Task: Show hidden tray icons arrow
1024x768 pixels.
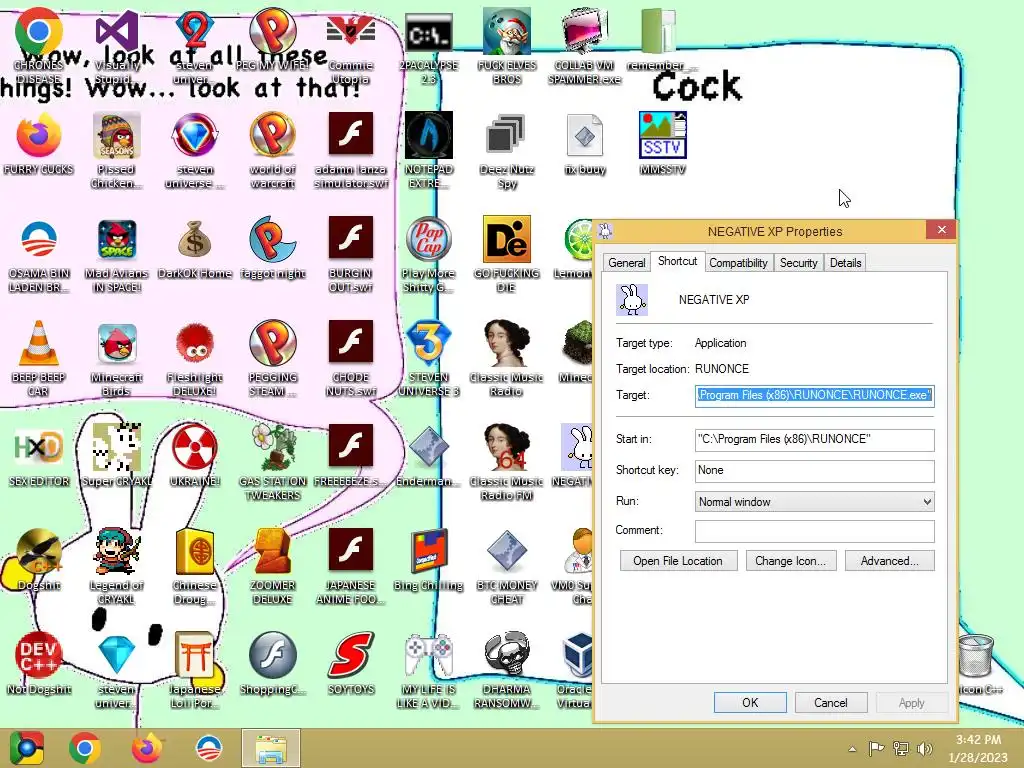Action: pos(852,749)
